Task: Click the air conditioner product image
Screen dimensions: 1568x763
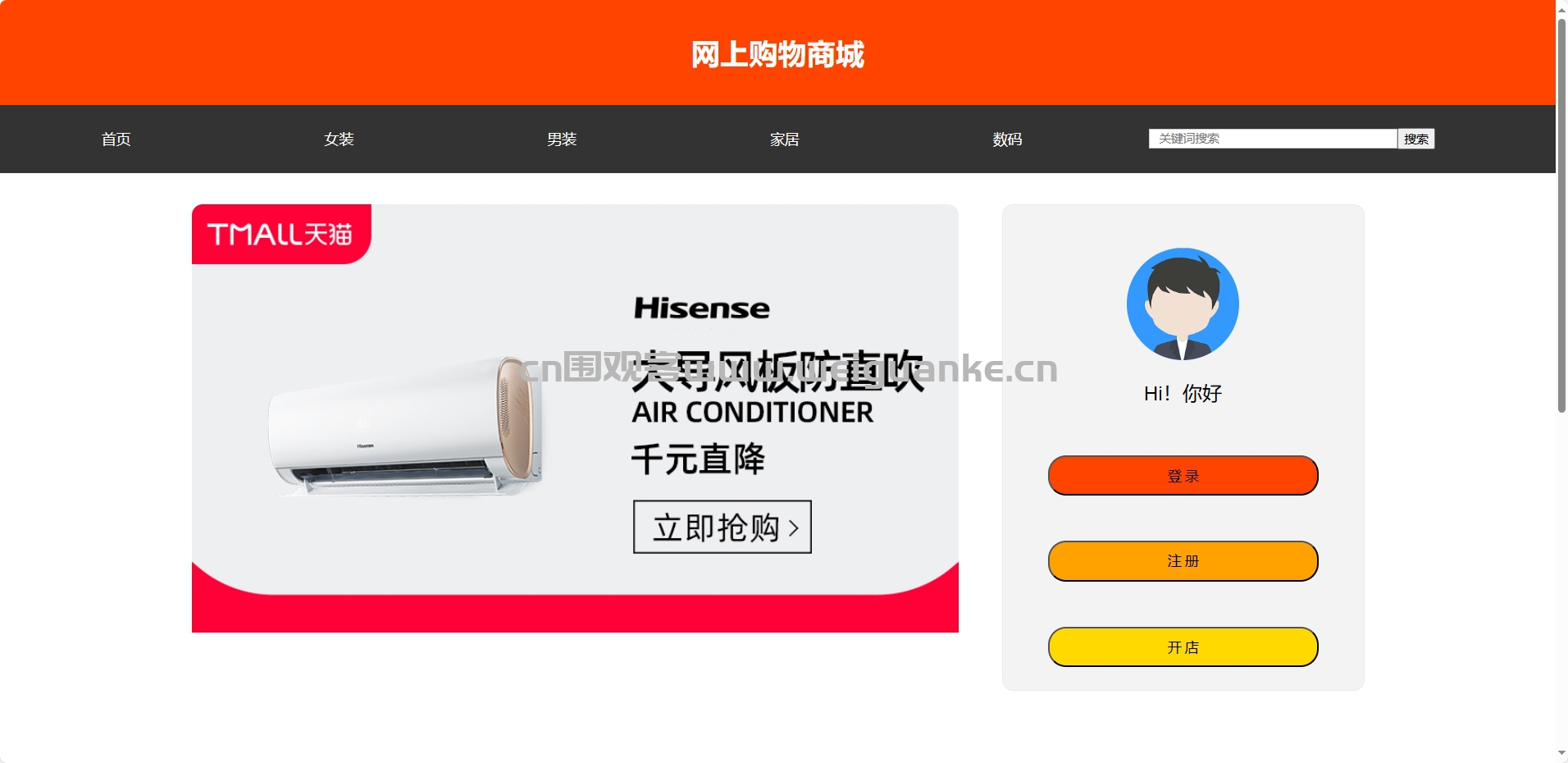Action: pyautogui.click(x=406, y=426)
